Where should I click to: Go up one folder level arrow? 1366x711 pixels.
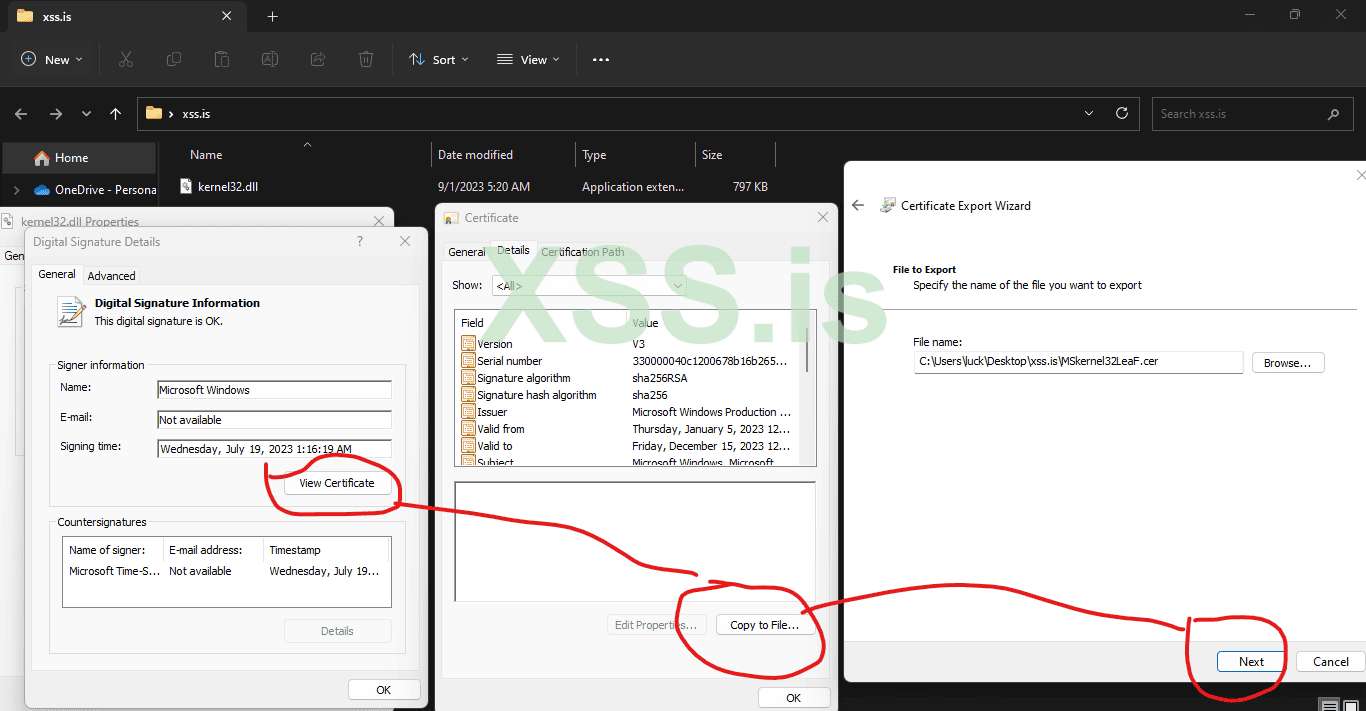[116, 114]
